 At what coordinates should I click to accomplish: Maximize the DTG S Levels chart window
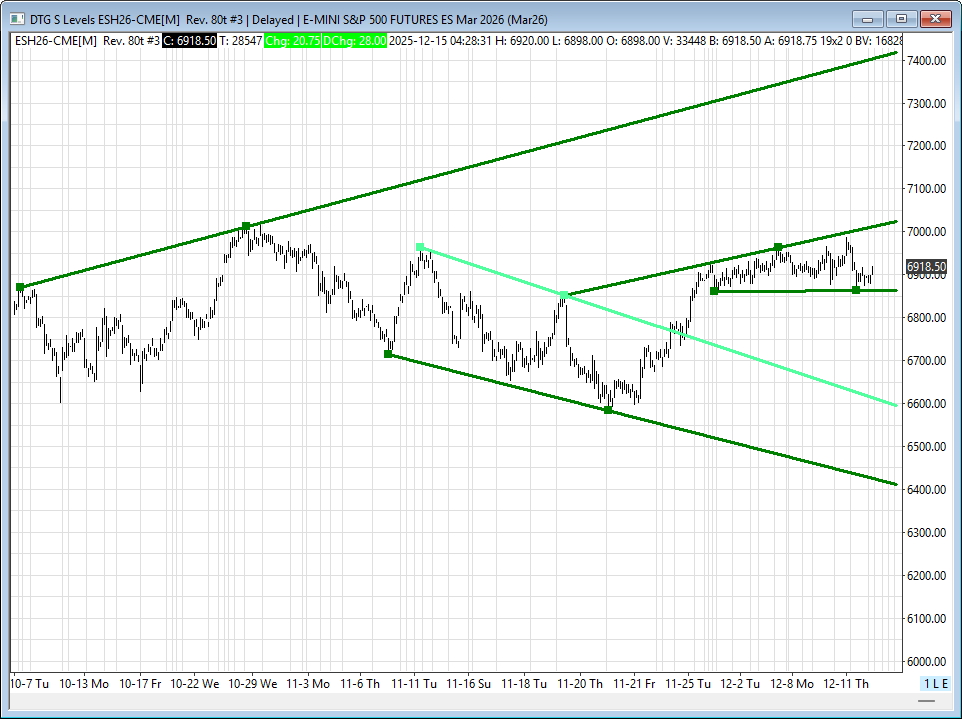pos(901,18)
